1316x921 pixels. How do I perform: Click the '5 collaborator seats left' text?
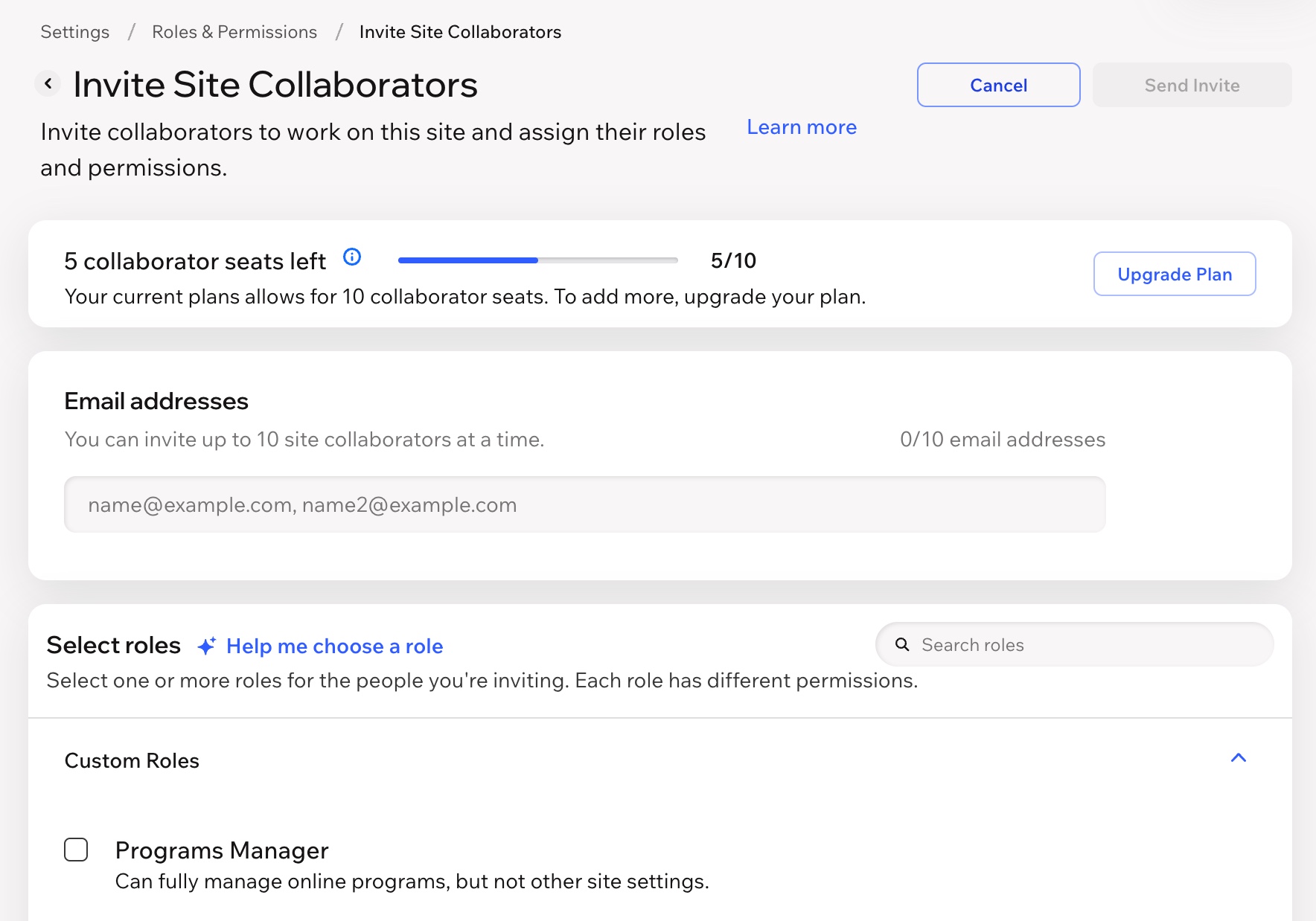click(195, 261)
